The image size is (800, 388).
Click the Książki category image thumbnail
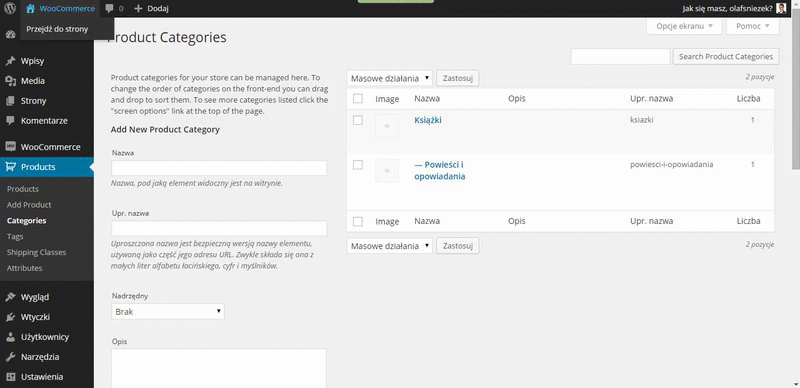tap(387, 126)
